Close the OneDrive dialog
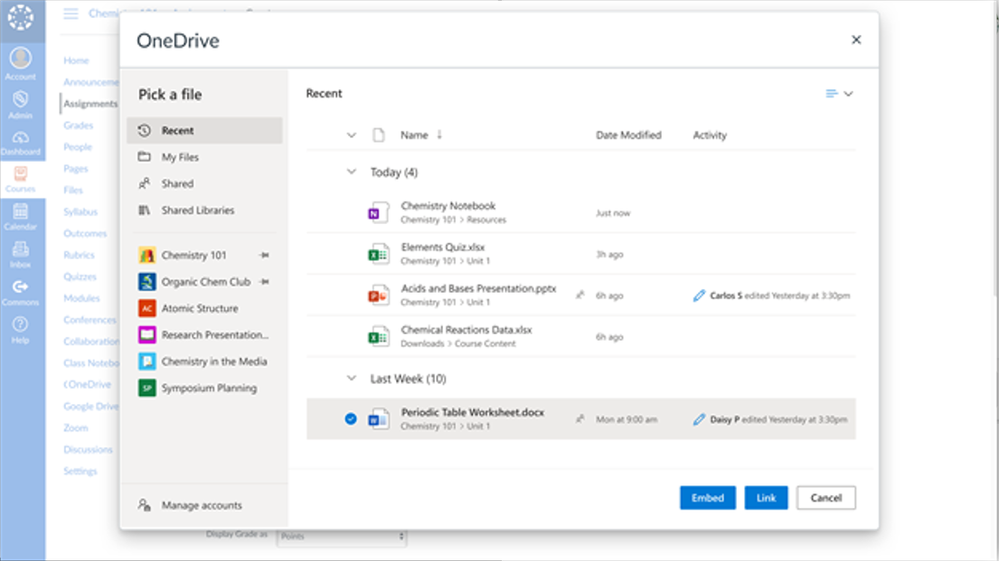 (x=856, y=39)
